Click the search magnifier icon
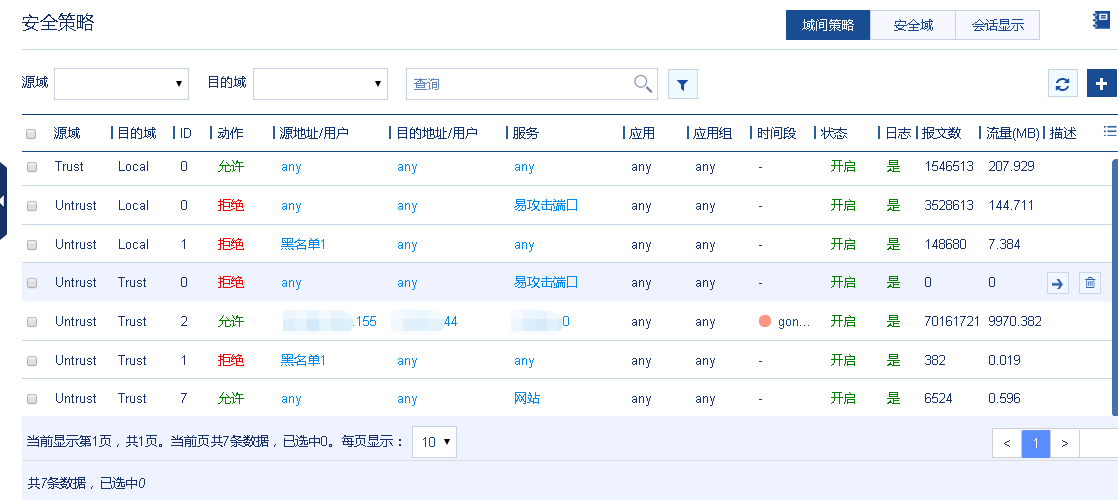The image size is (1118, 500). (643, 84)
